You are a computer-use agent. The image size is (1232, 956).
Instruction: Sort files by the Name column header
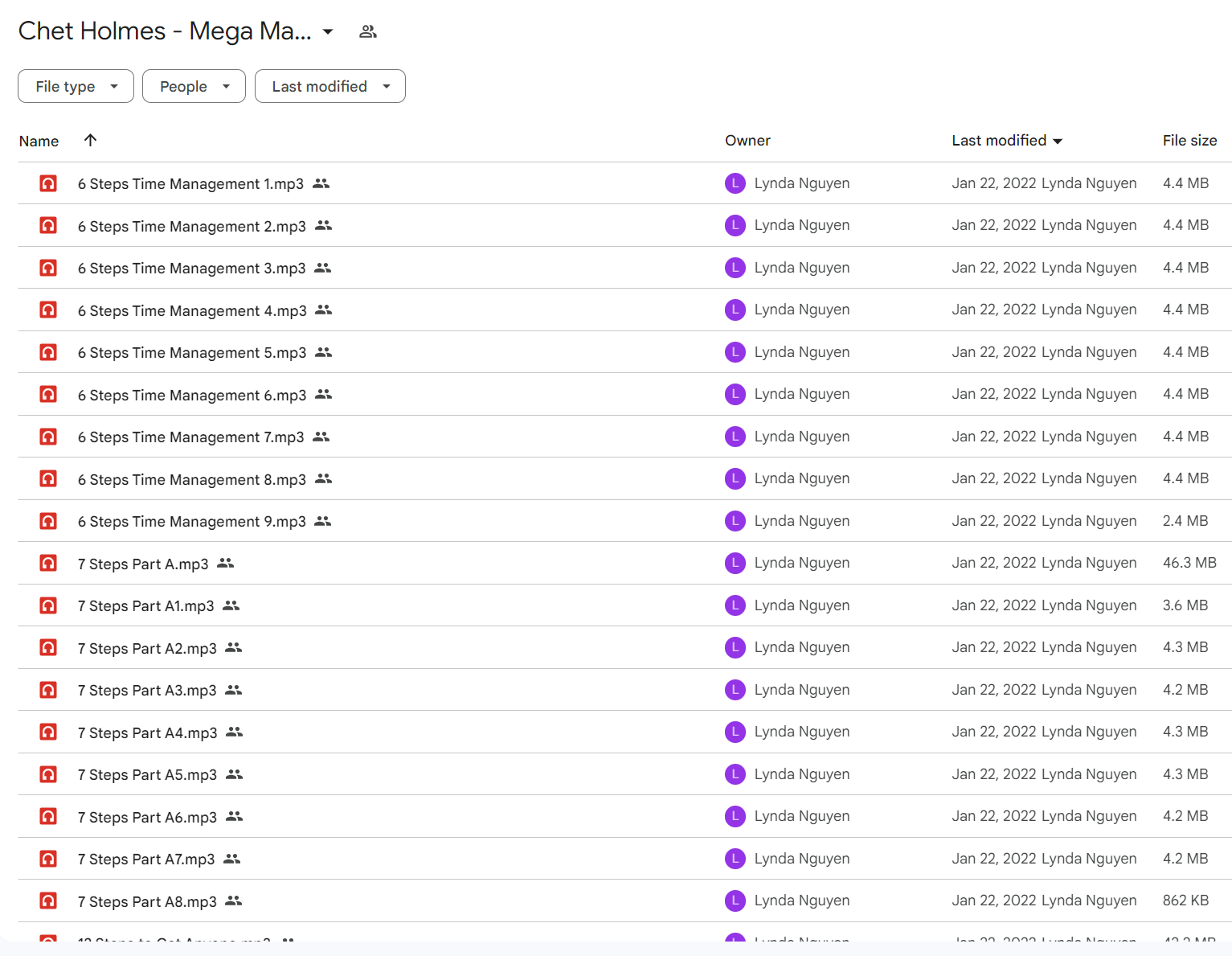(x=39, y=141)
